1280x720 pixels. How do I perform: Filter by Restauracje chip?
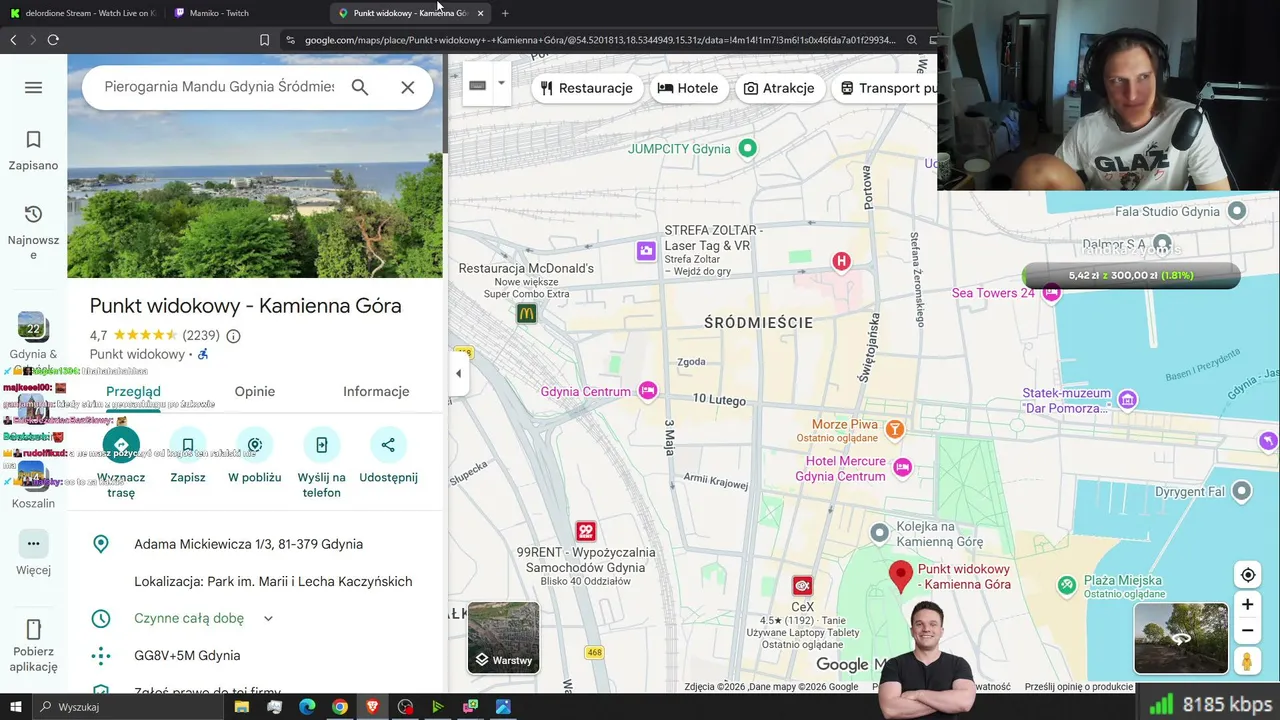click(586, 88)
